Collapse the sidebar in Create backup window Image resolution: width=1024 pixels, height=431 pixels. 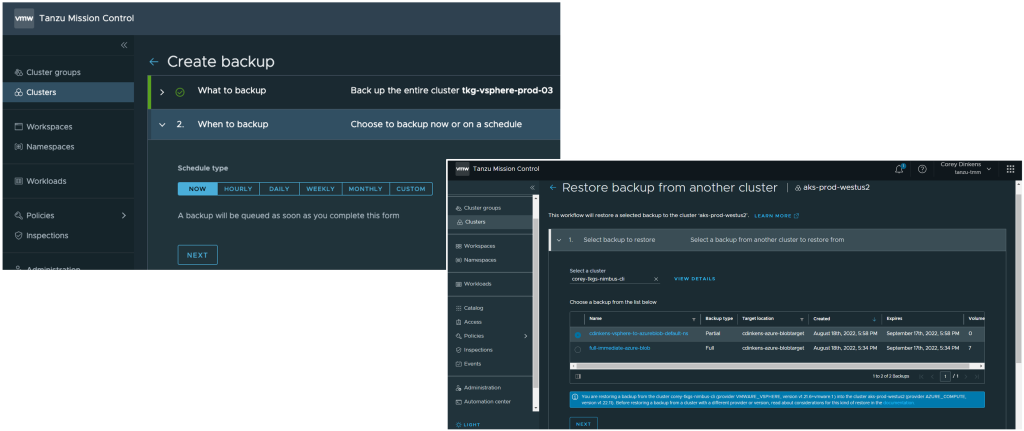coord(124,45)
